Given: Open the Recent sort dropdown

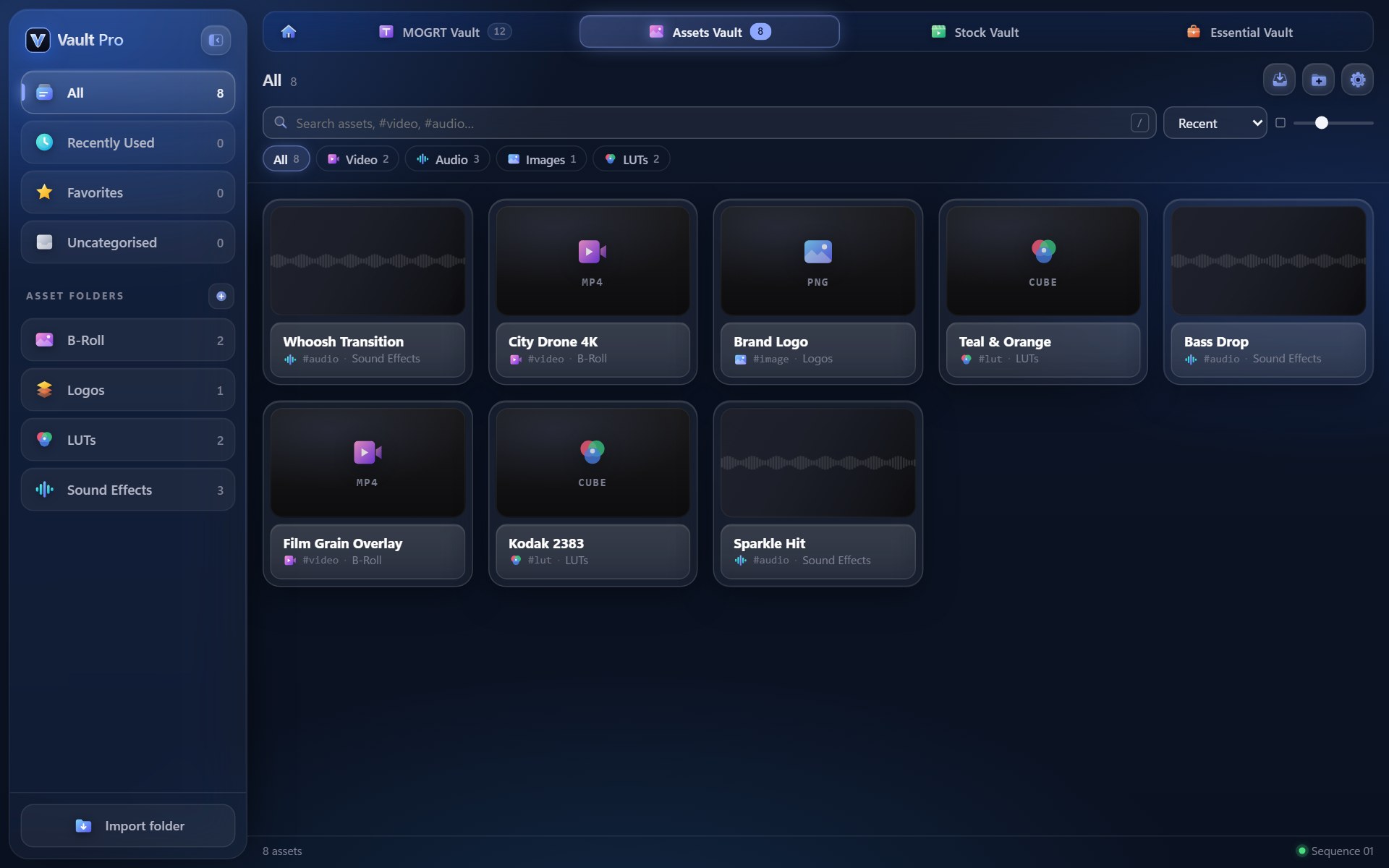Looking at the screenshot, I should click(1215, 123).
